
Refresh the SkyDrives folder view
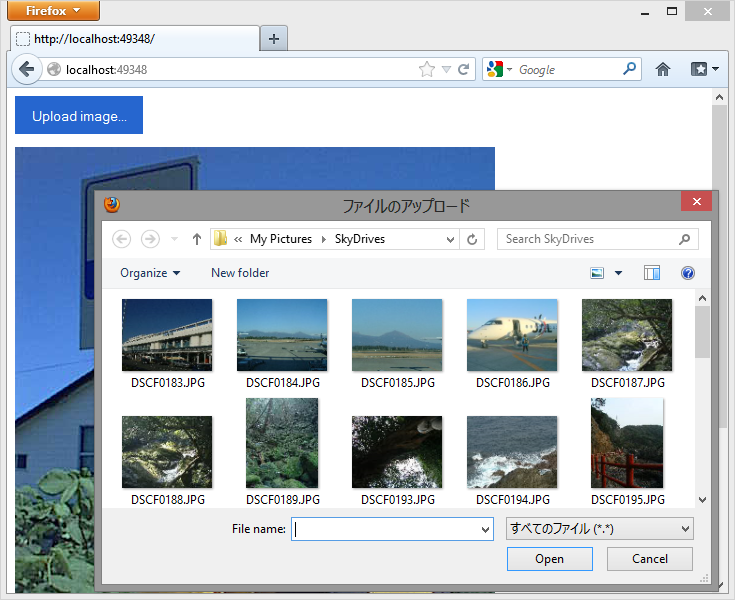point(472,240)
